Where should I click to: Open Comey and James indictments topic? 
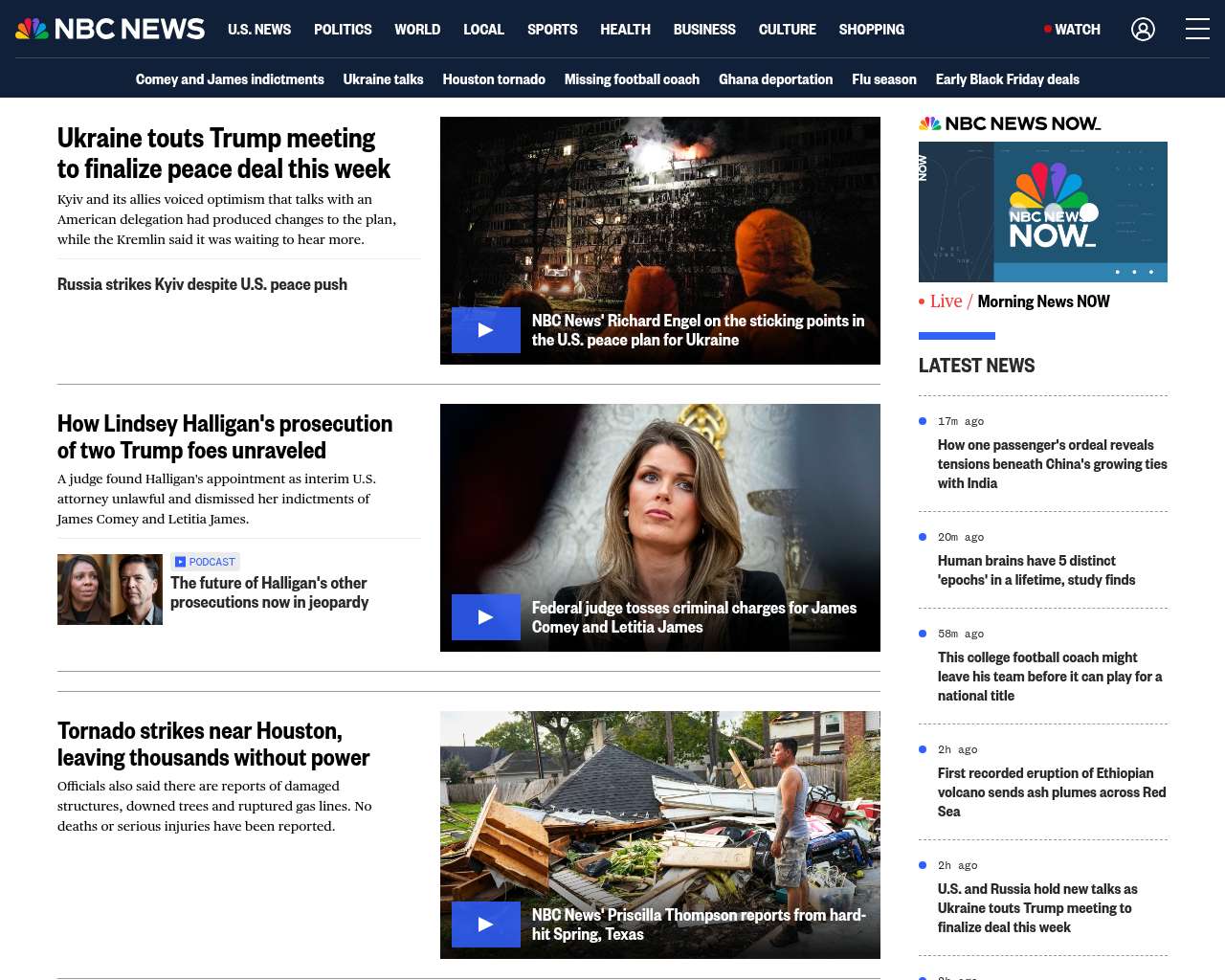click(x=230, y=79)
